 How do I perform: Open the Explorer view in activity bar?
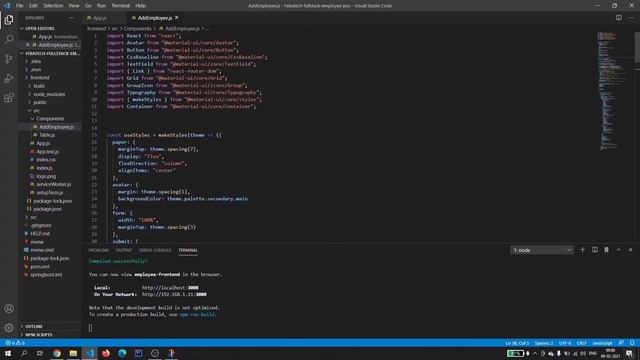click(x=9, y=20)
